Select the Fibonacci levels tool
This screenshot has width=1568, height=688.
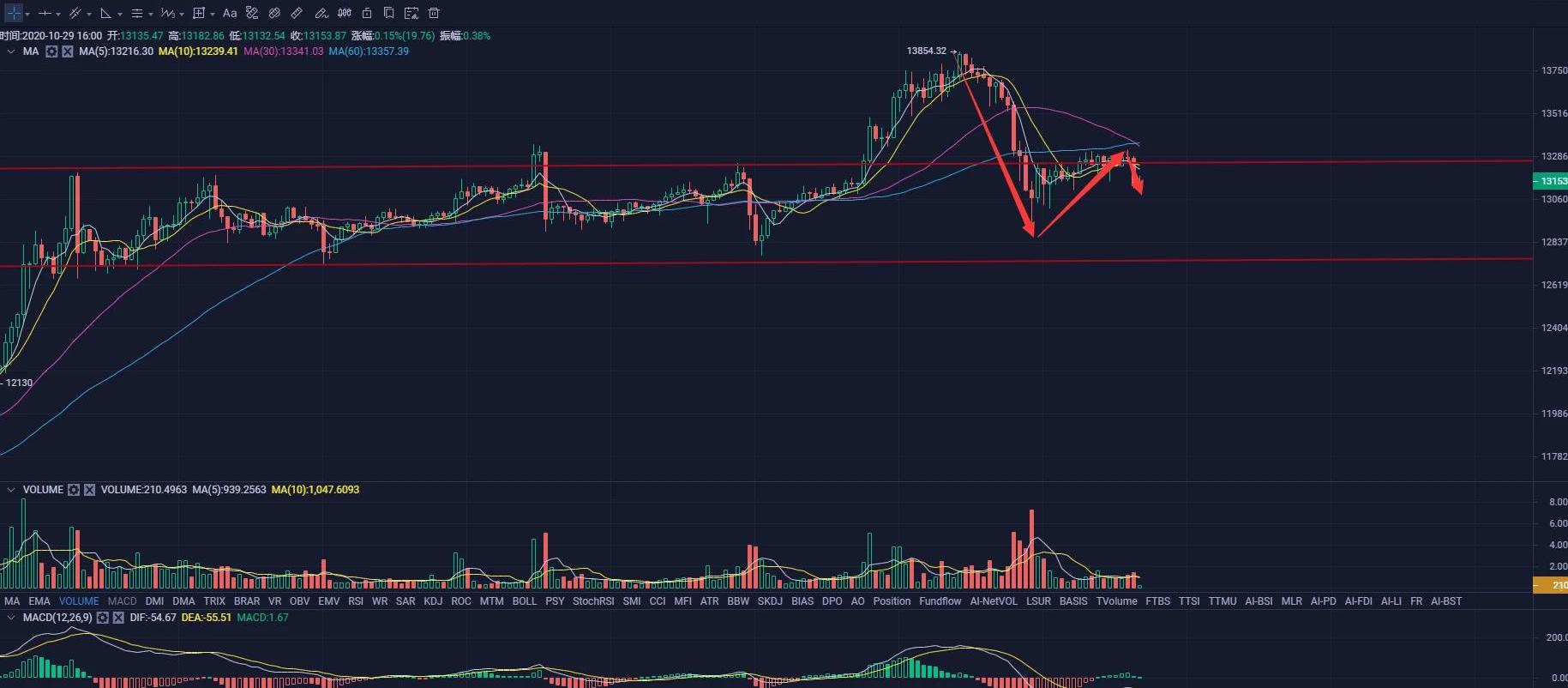(x=136, y=13)
